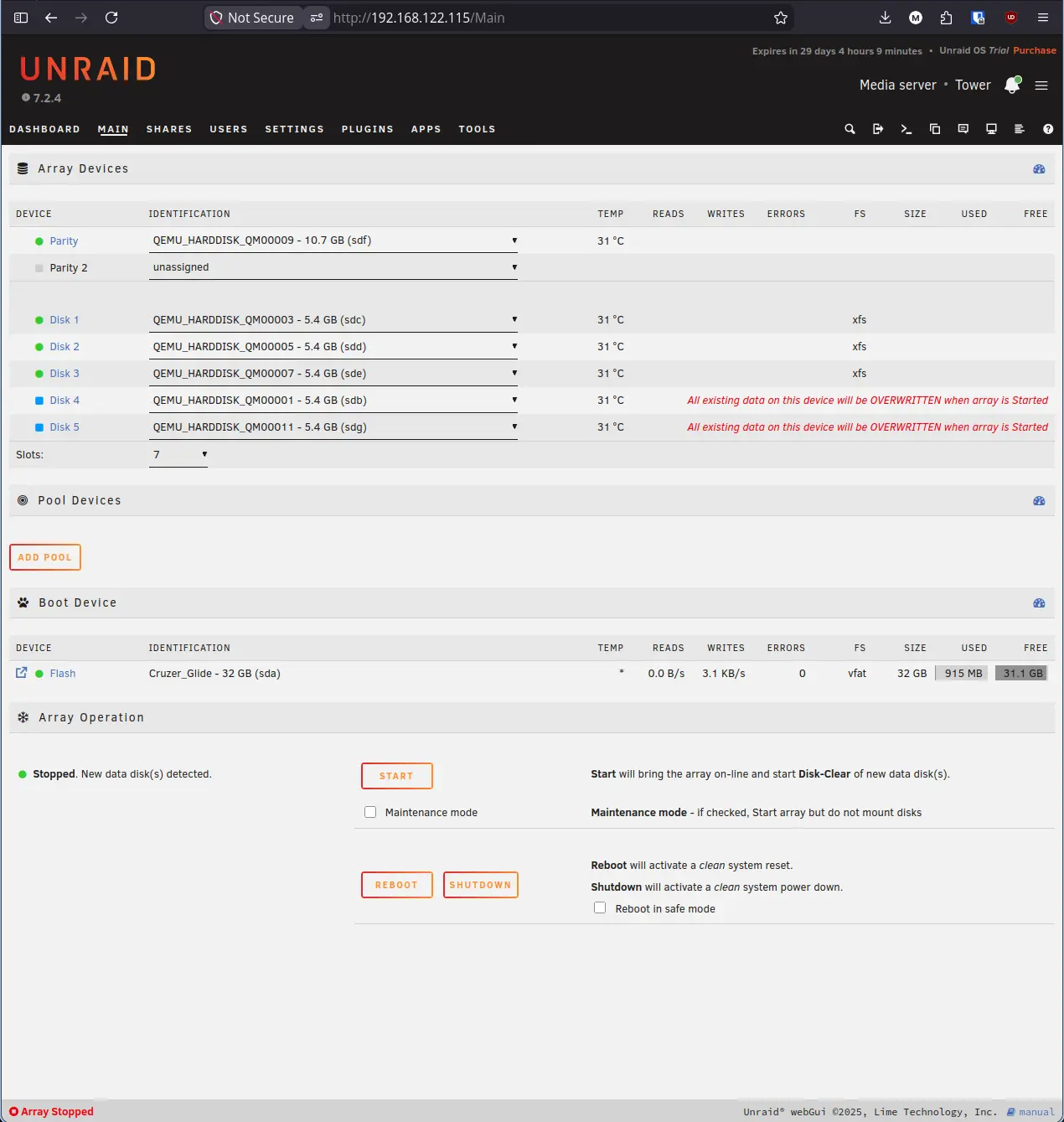Viewport: 1064px width, 1122px height.
Task: Click the Flash free space 31.1 GB bar
Action: tap(1021, 673)
